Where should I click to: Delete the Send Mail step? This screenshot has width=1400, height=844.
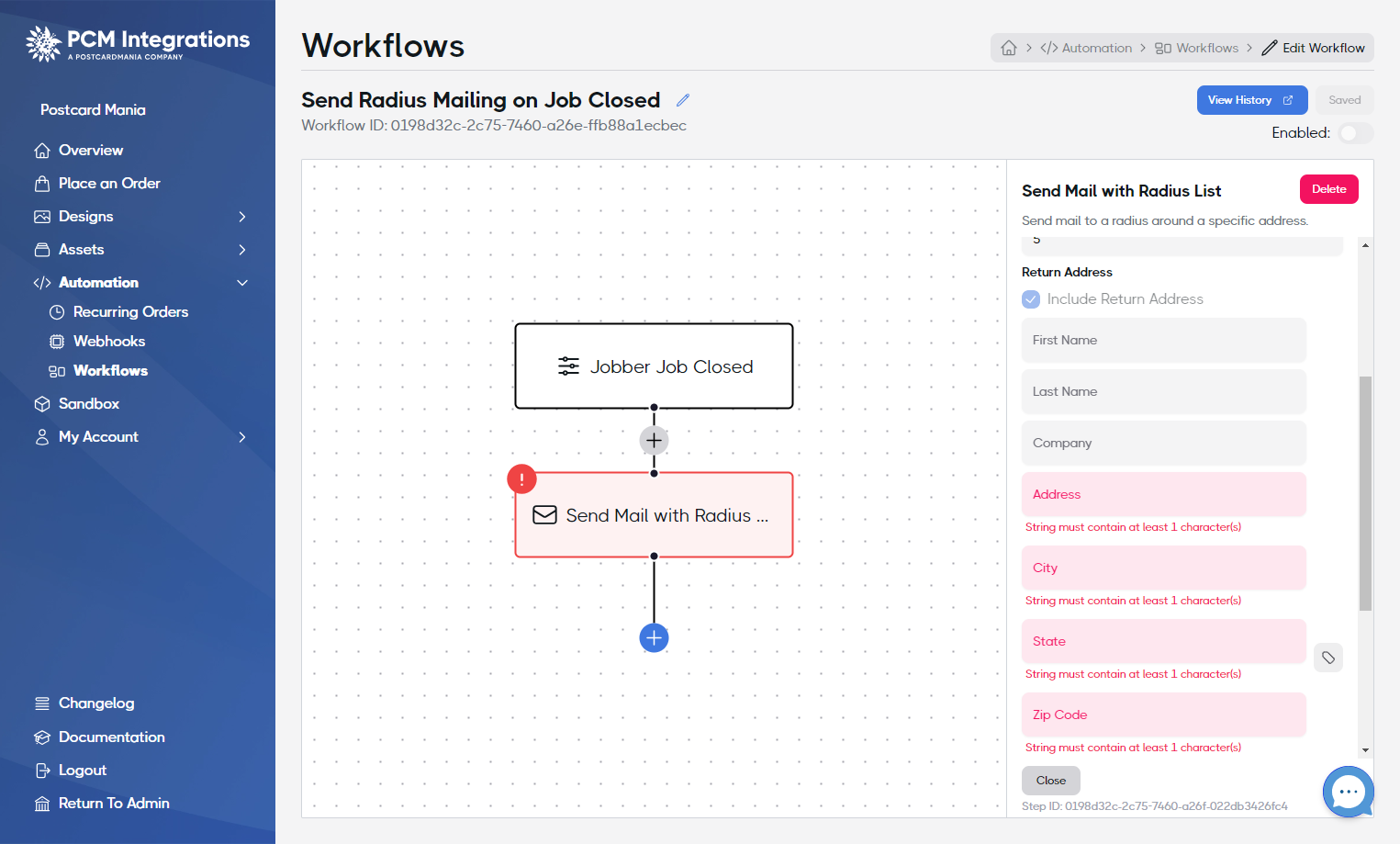tap(1328, 189)
